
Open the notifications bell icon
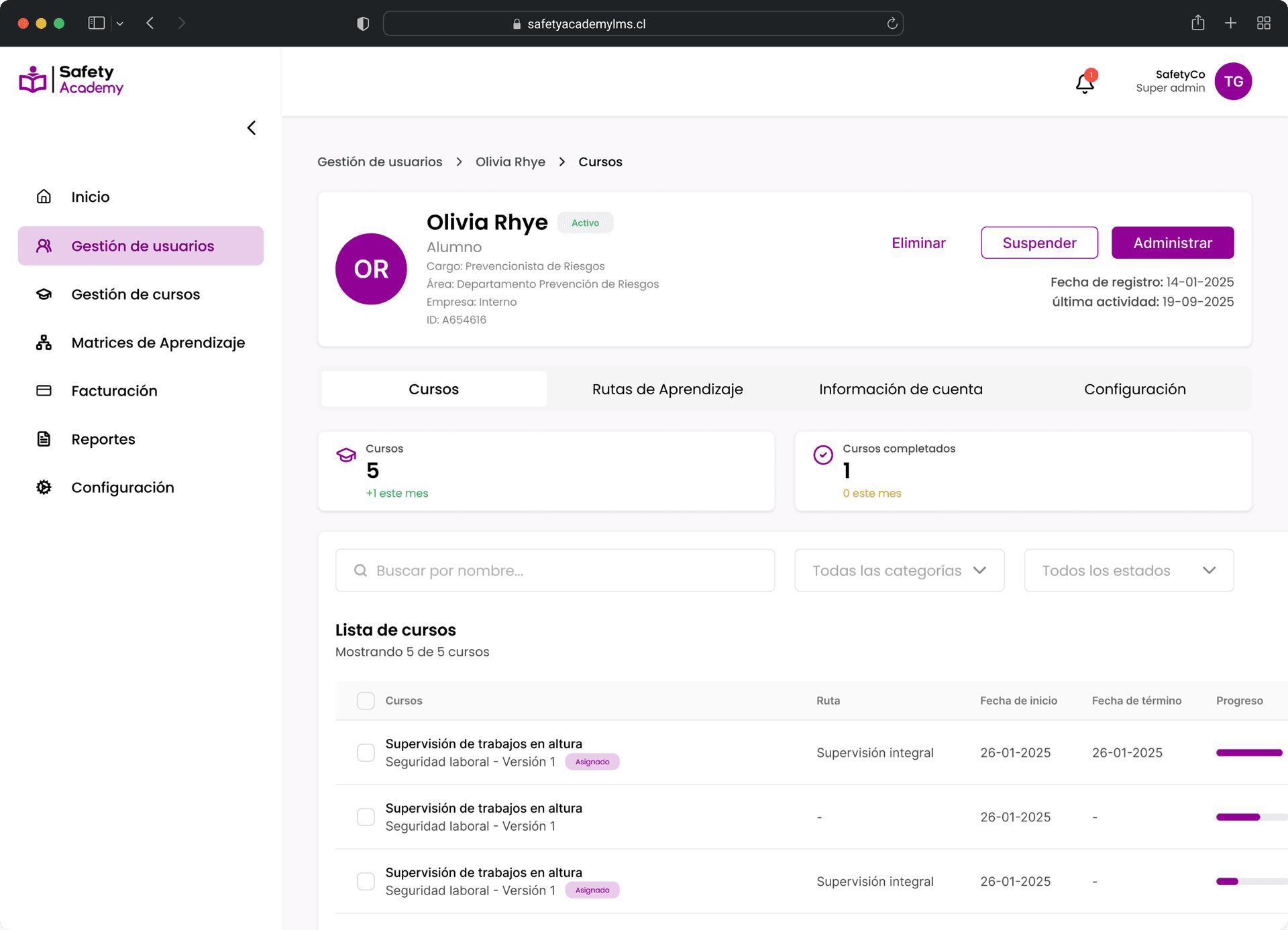1085,82
